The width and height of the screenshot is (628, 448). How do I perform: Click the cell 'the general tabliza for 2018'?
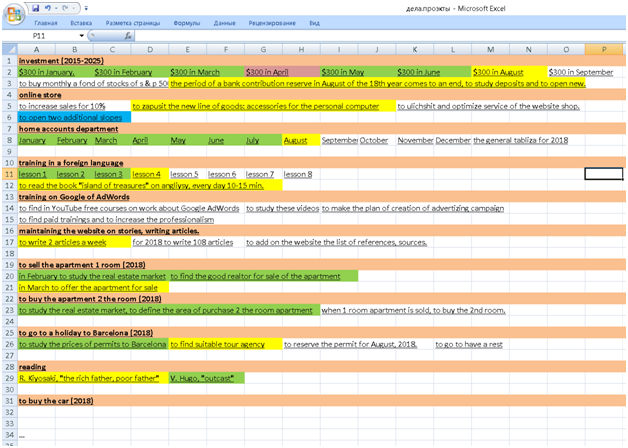click(x=520, y=140)
